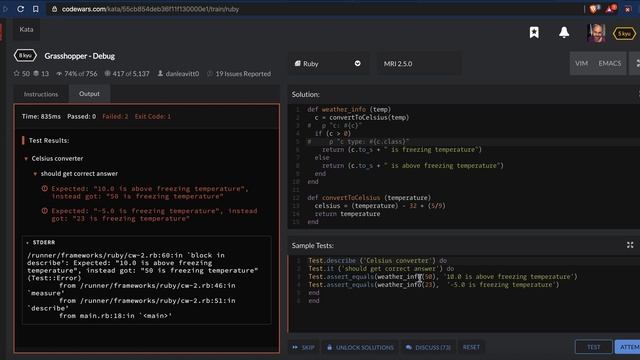This screenshot has height=360, width=640.
Task: Open the Grasshopper - Debug kata title
Action: (x=80, y=56)
